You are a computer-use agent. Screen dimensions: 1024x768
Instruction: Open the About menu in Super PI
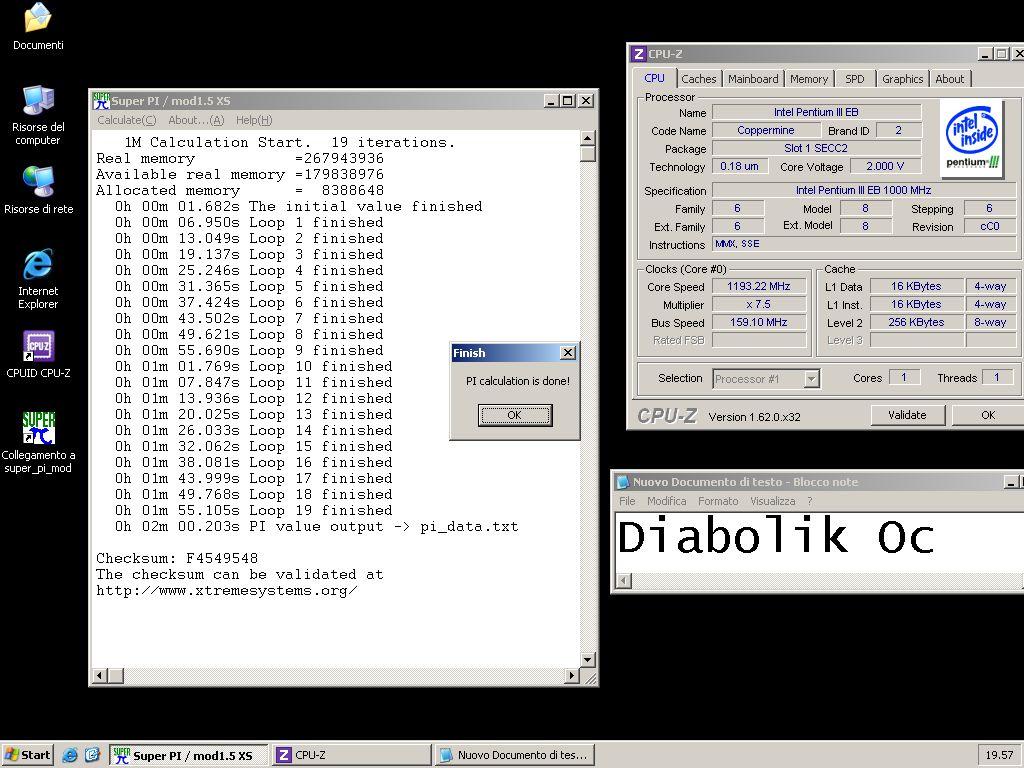click(196, 120)
